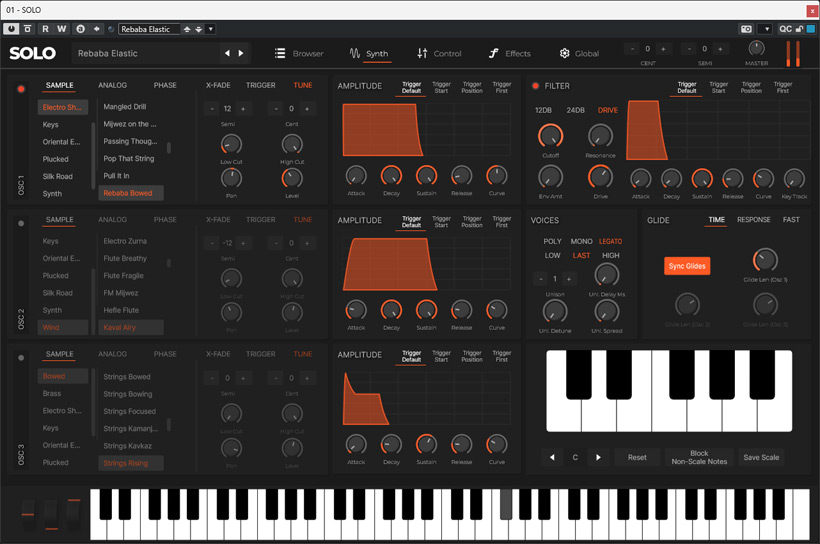Toggle the FILTER enable indicator

pos(536,86)
